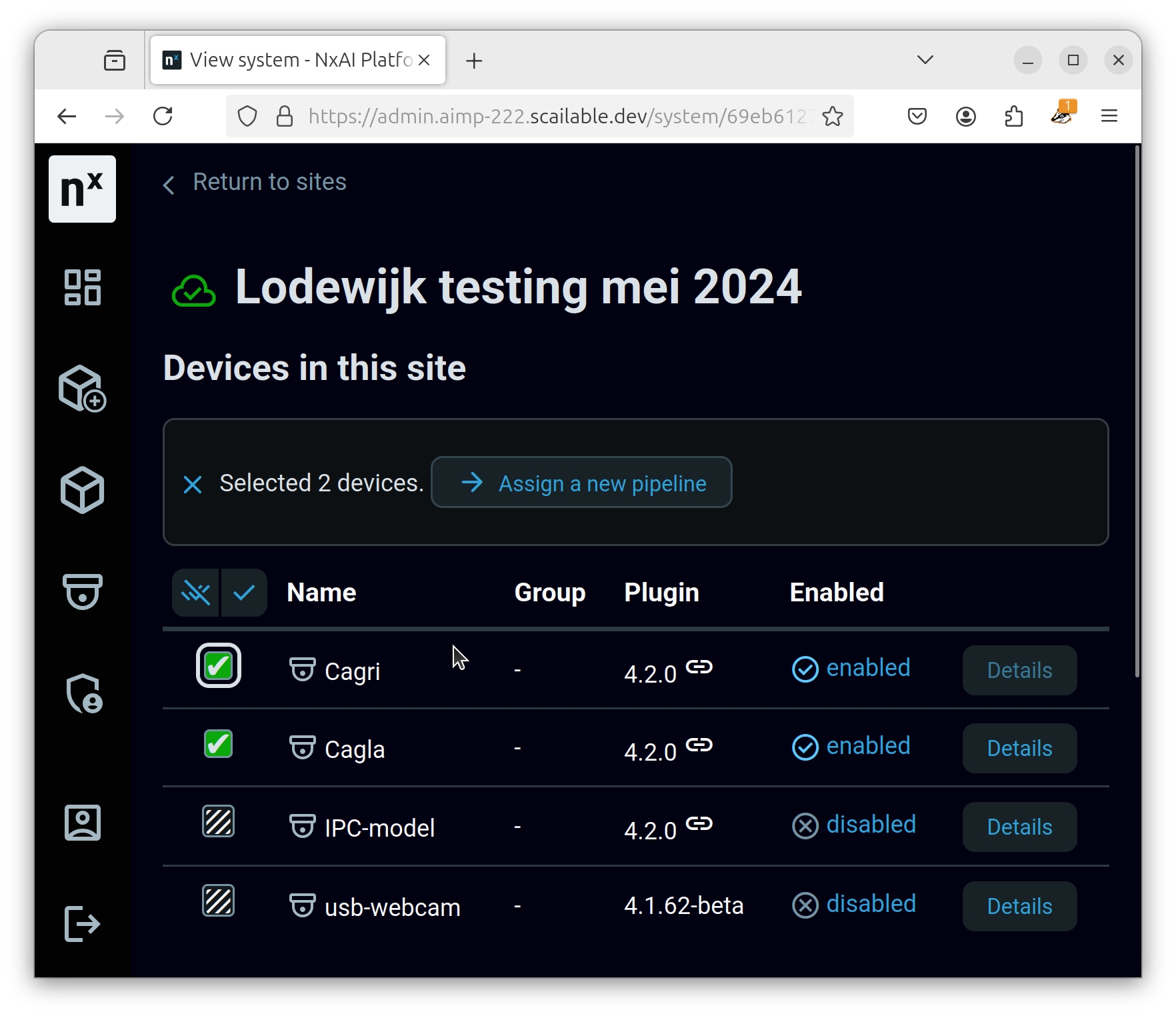The image size is (1176, 1016).
Task: Click the Nx logo home icon
Action: tap(82, 189)
